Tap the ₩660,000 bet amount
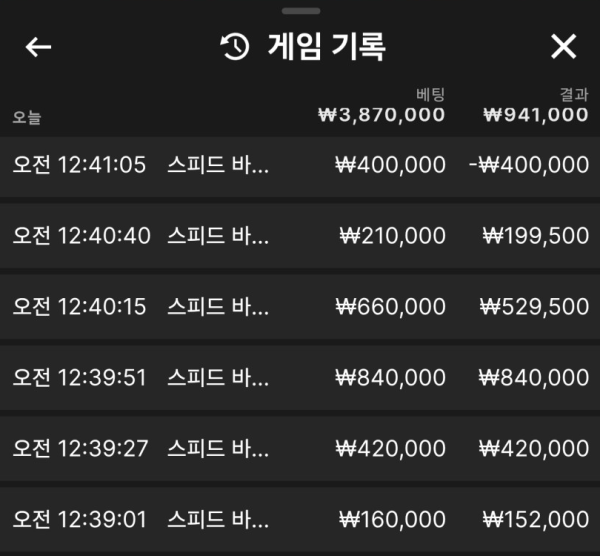This screenshot has width=600, height=556. click(x=390, y=307)
